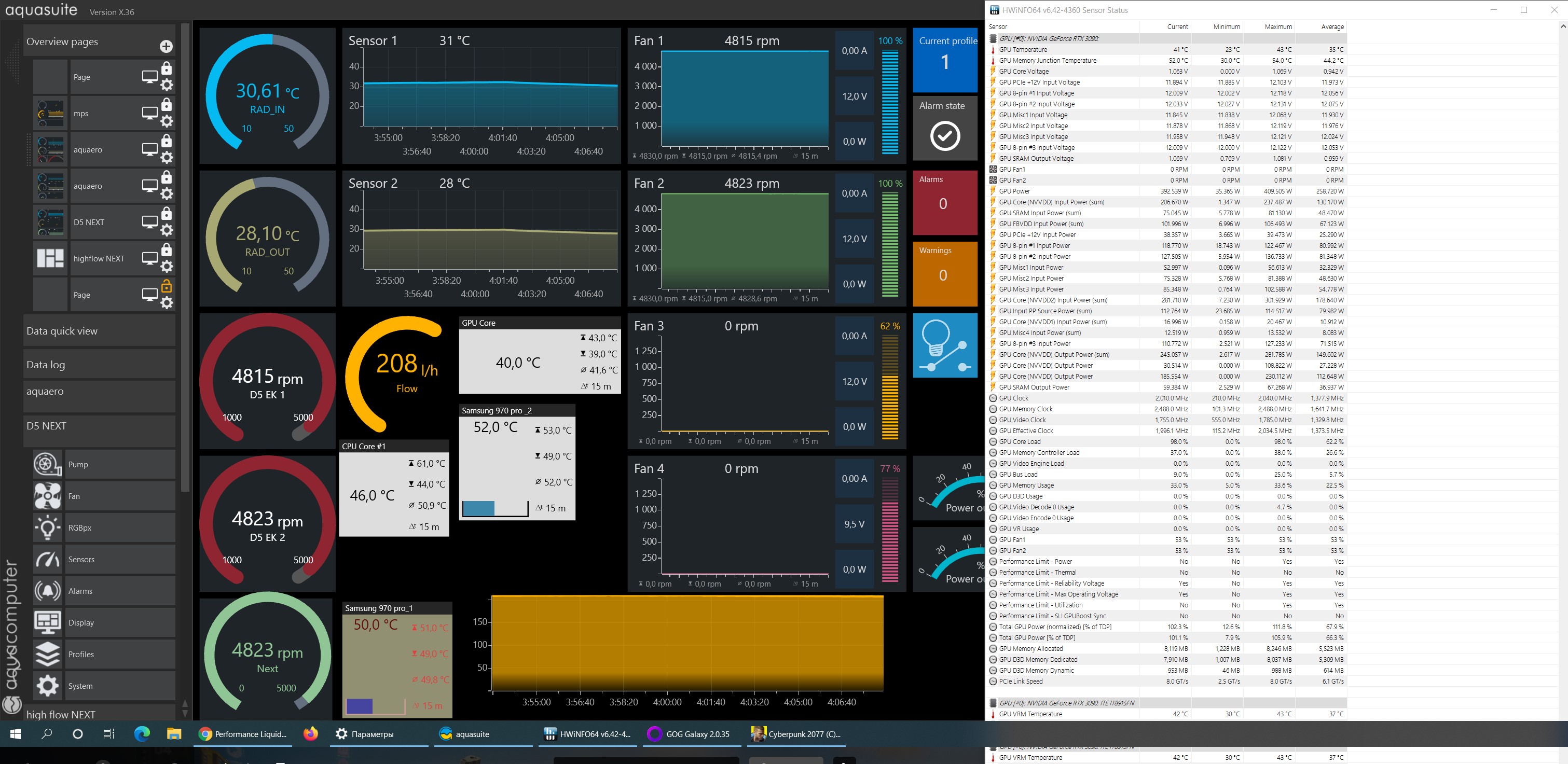Open the RGBpx lighting icon
Image resolution: width=1568 pixels, height=764 pixels.
tap(48, 527)
